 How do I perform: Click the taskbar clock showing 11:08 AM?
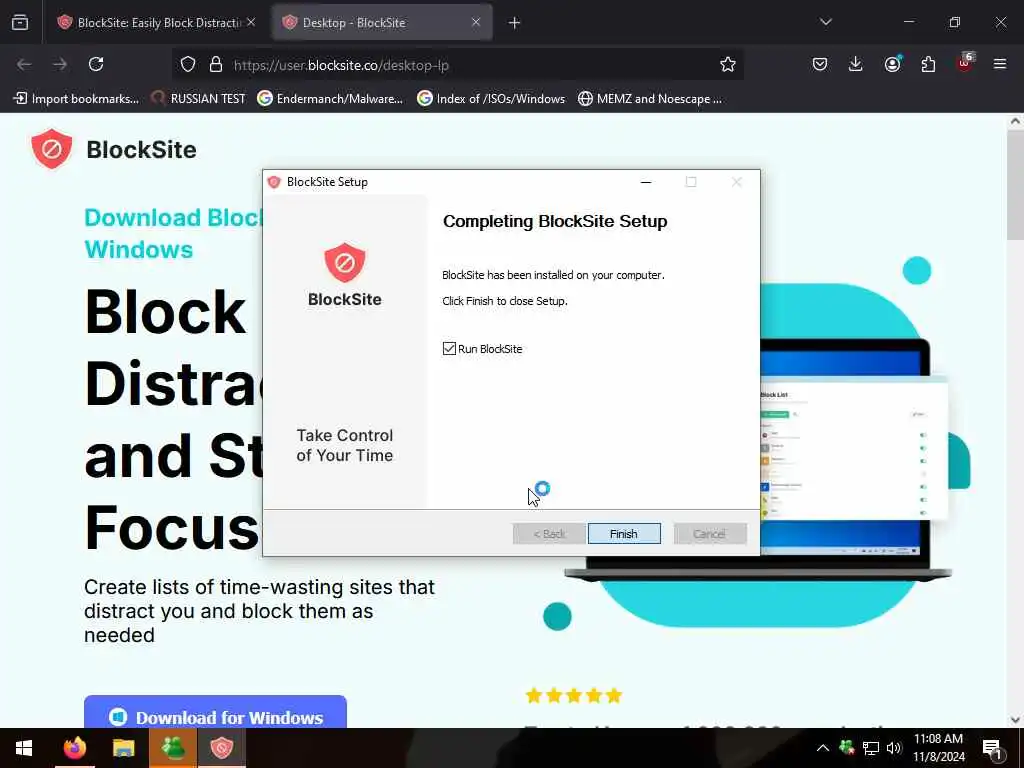click(x=938, y=748)
